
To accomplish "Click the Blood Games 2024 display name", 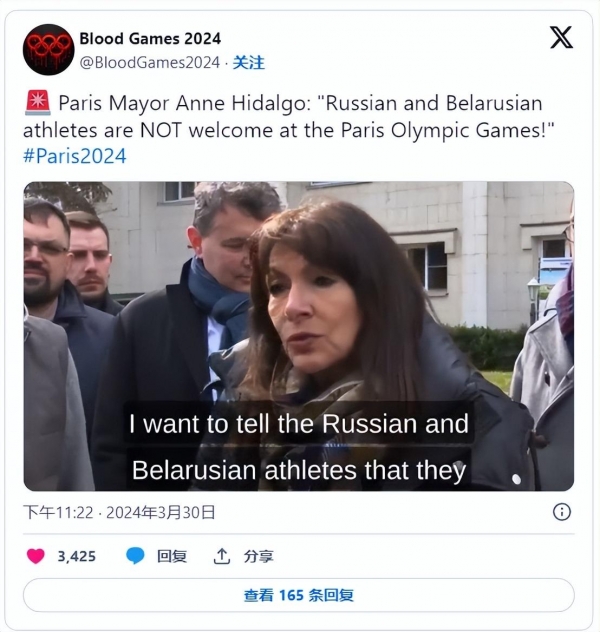I will 150,39.
